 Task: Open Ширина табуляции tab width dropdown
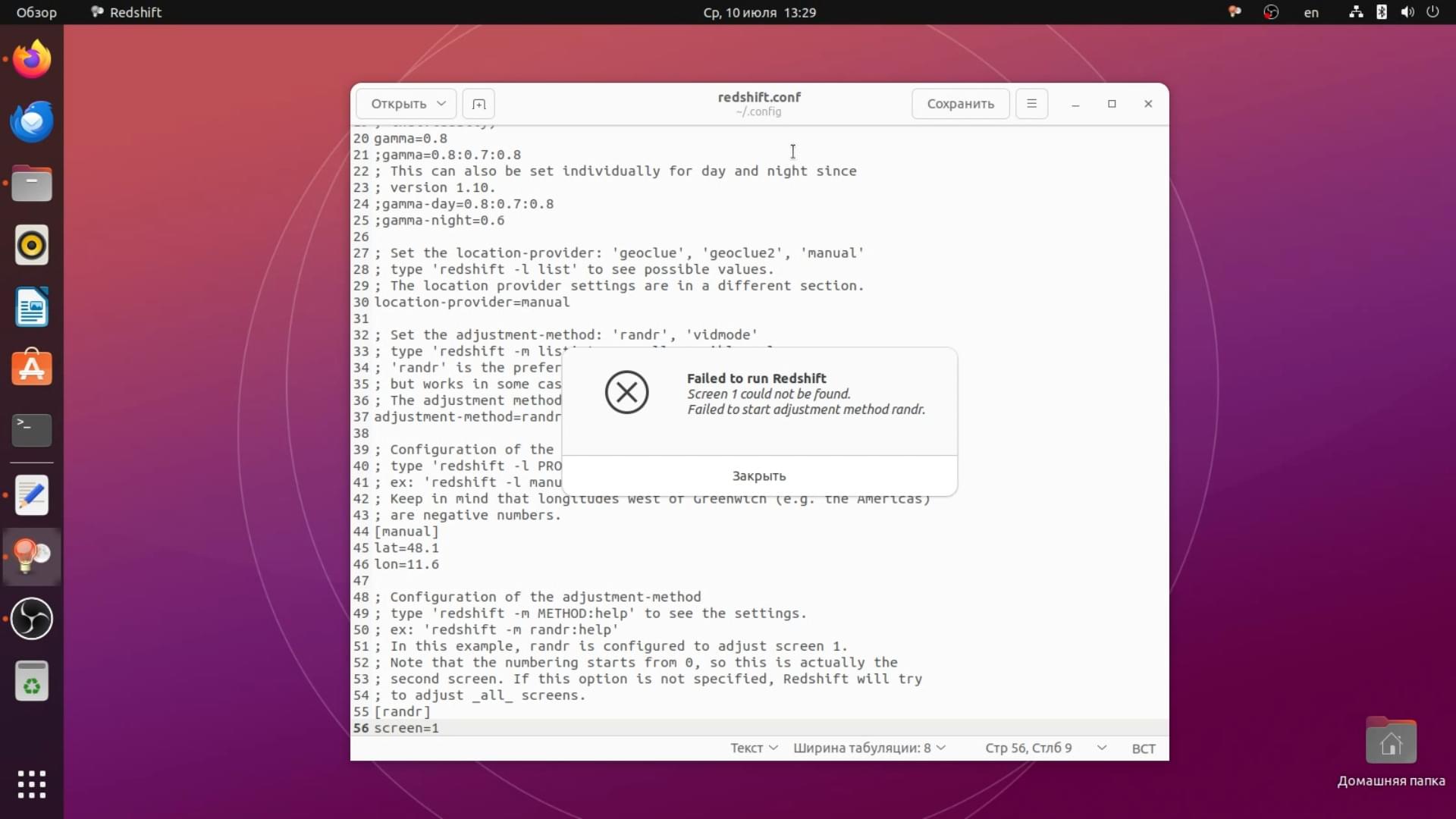869,748
